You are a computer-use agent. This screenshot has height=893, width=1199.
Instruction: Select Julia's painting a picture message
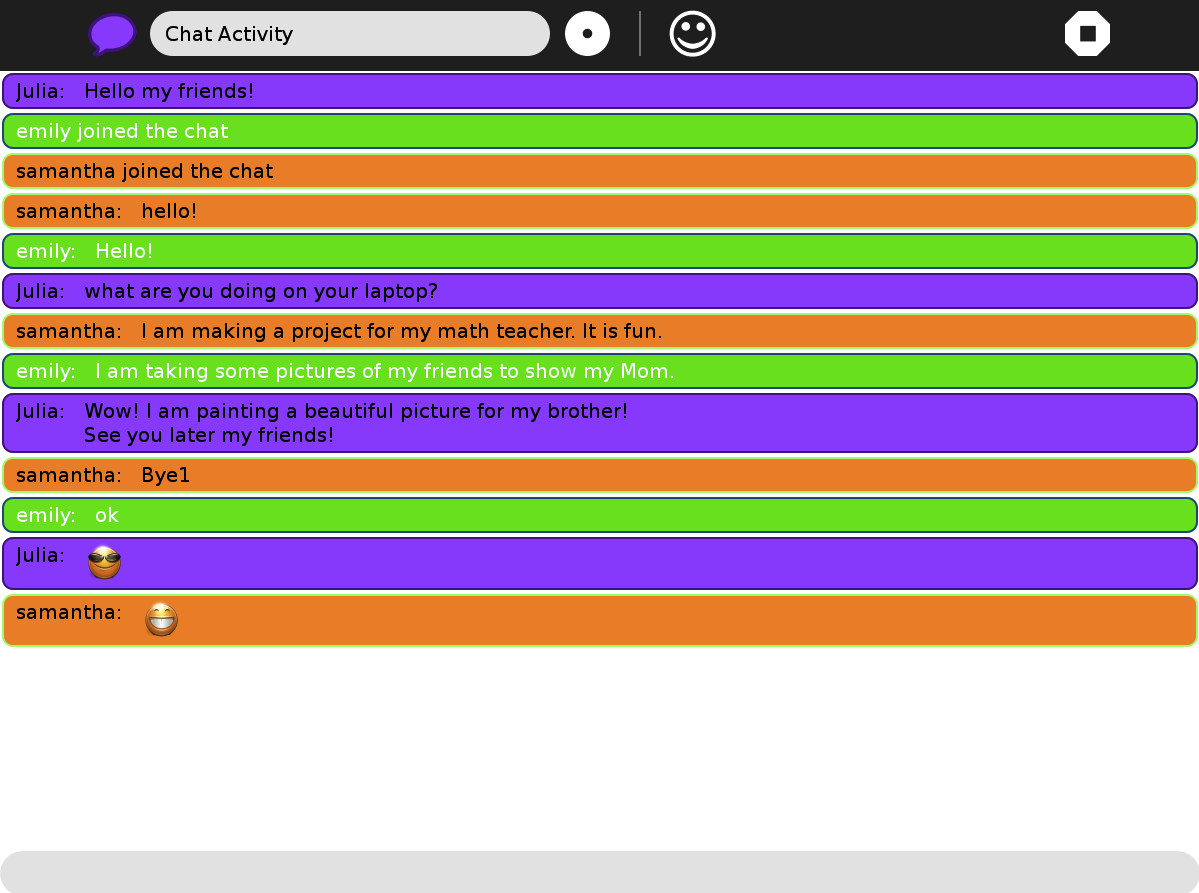coord(356,422)
